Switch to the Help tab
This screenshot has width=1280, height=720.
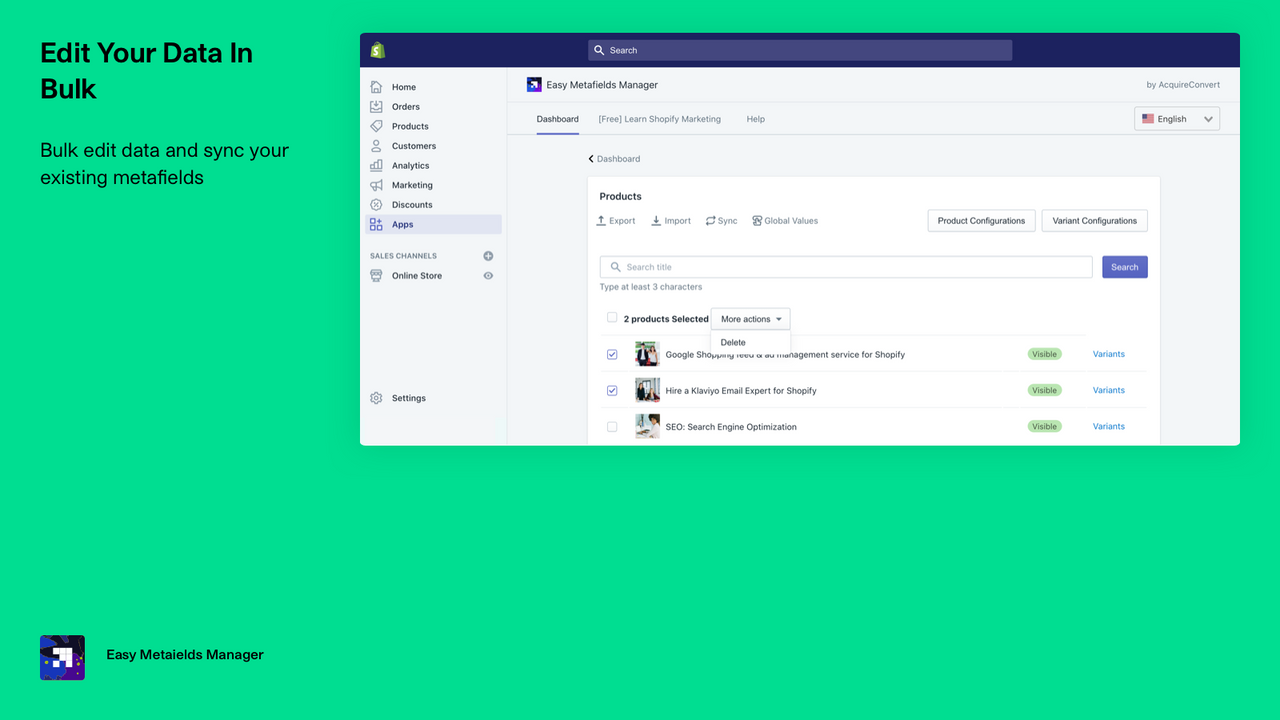755,118
